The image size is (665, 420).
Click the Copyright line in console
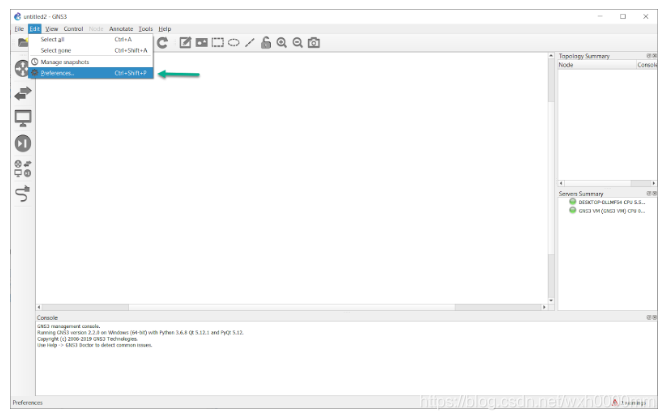(87, 339)
